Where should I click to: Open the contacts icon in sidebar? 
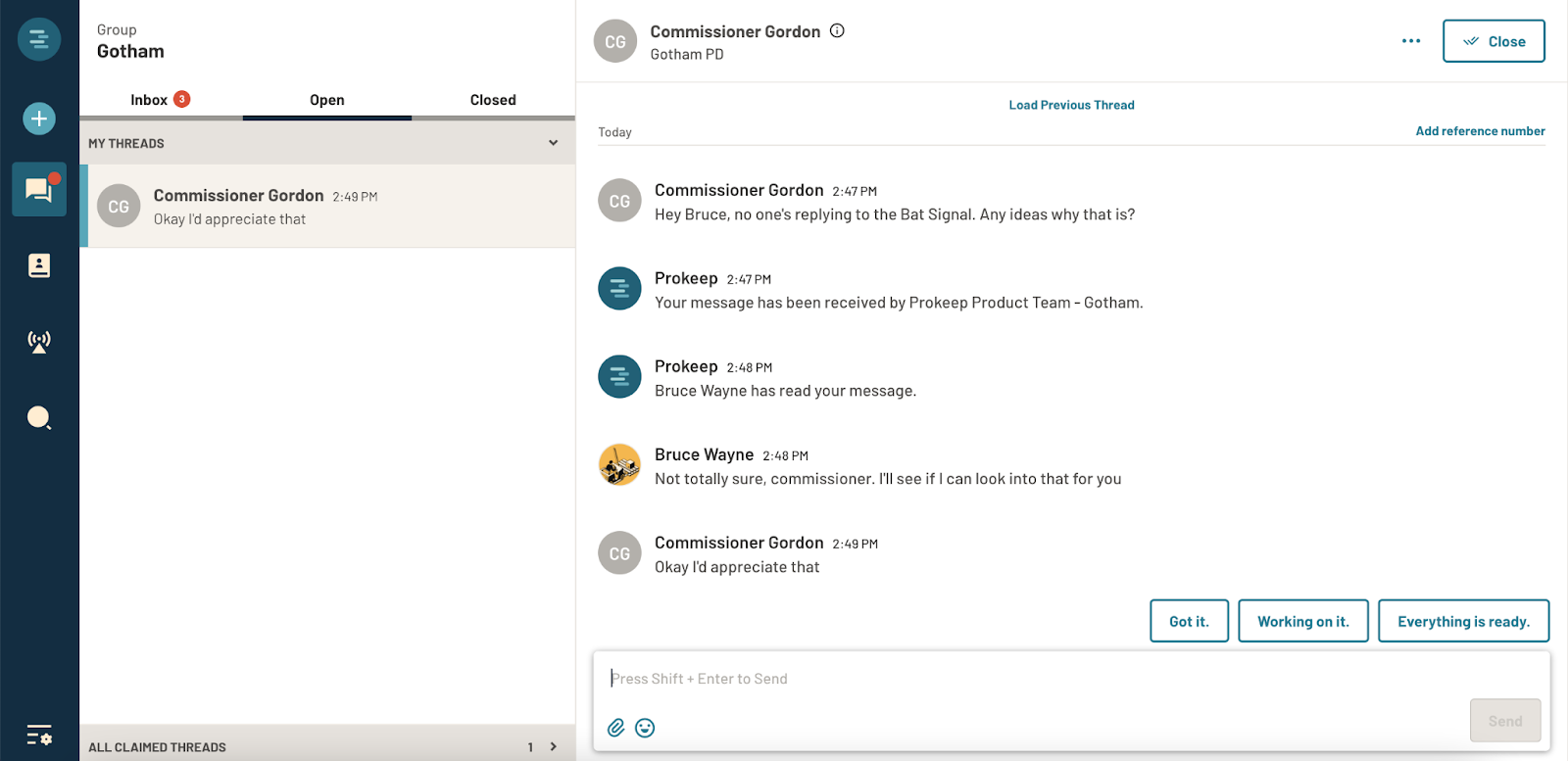coord(39,265)
